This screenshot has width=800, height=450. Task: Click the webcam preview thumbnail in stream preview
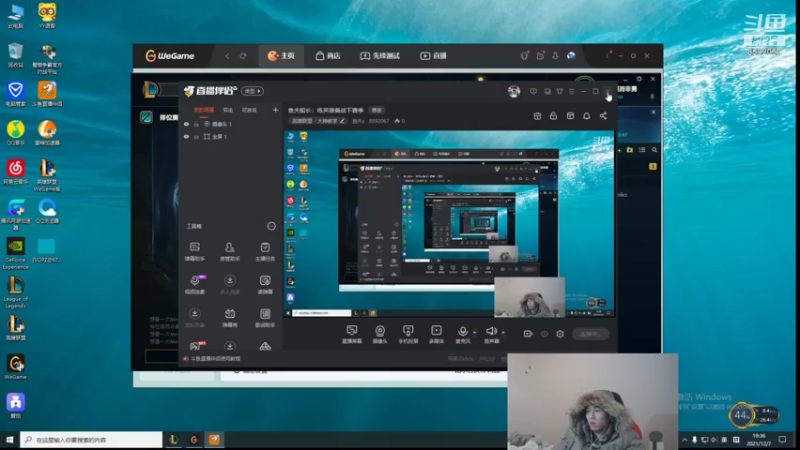pyautogui.click(x=530, y=297)
